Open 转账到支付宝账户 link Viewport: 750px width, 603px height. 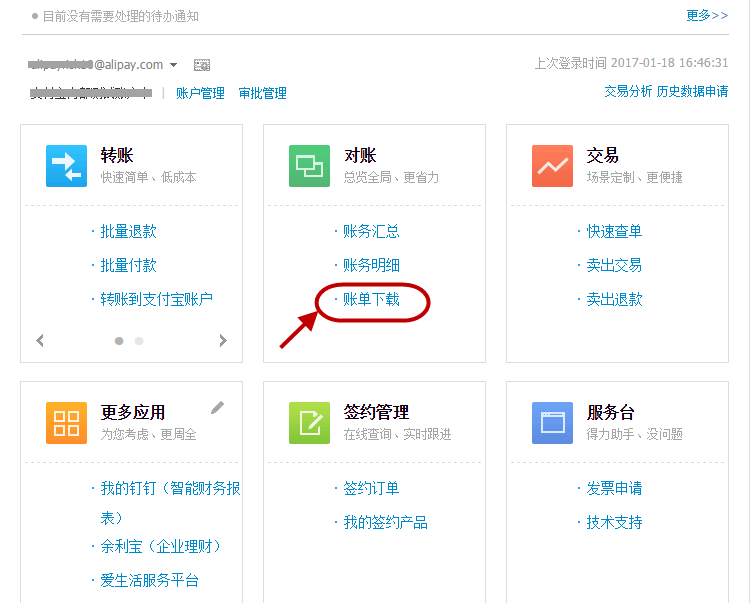coord(156,299)
